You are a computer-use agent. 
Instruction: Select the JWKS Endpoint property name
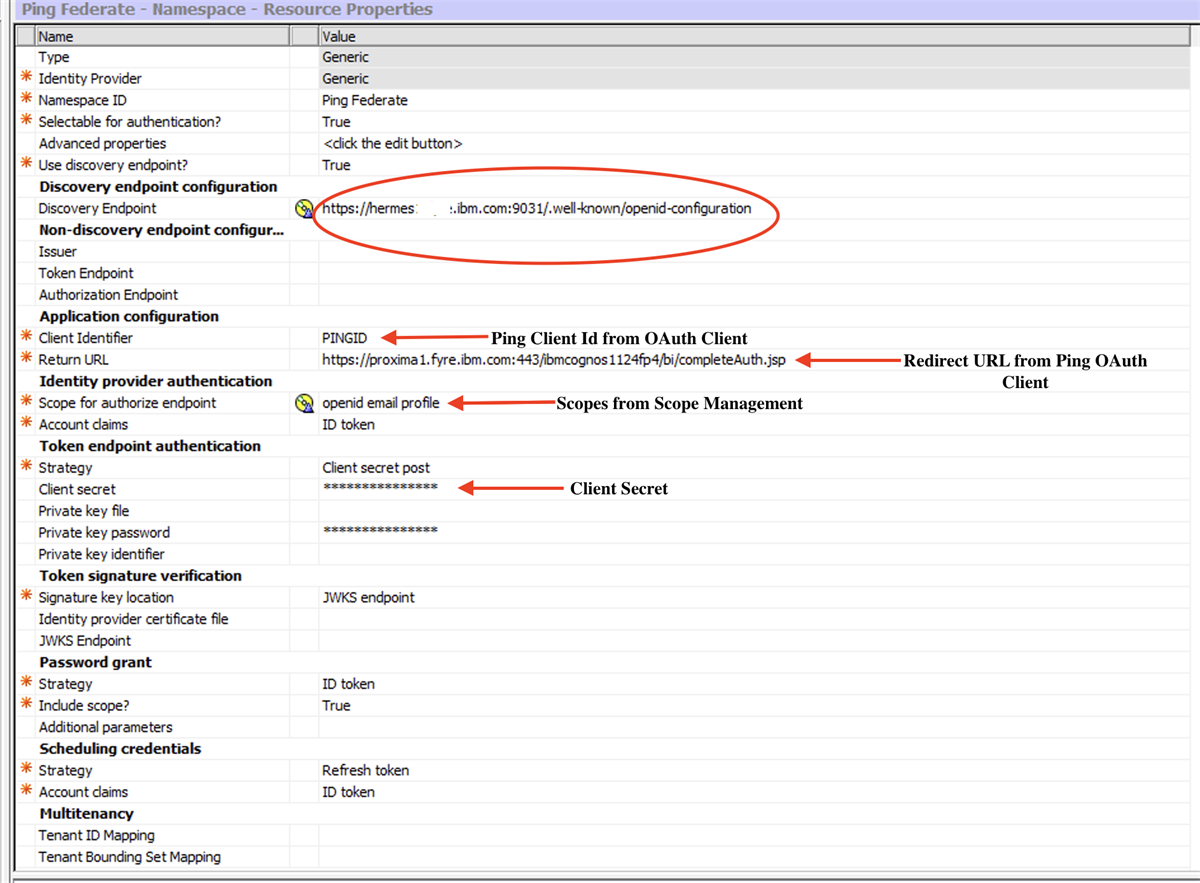[x=85, y=641]
